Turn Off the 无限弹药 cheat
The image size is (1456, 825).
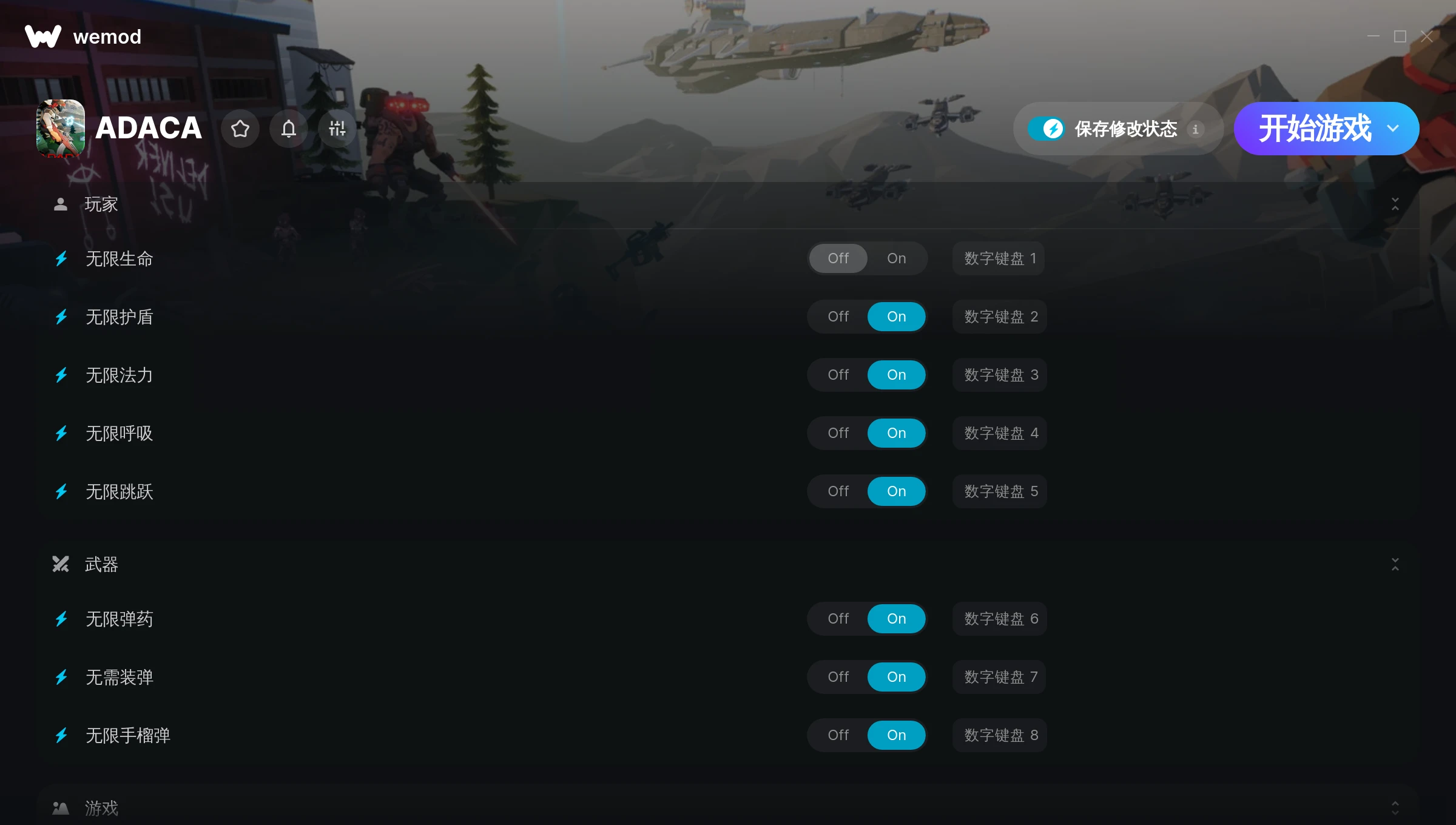(838, 619)
